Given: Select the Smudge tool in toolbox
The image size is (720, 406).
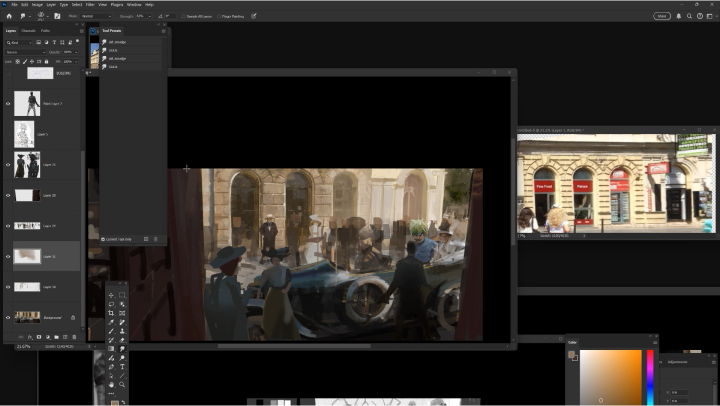Looking at the screenshot, I should [x=122, y=349].
